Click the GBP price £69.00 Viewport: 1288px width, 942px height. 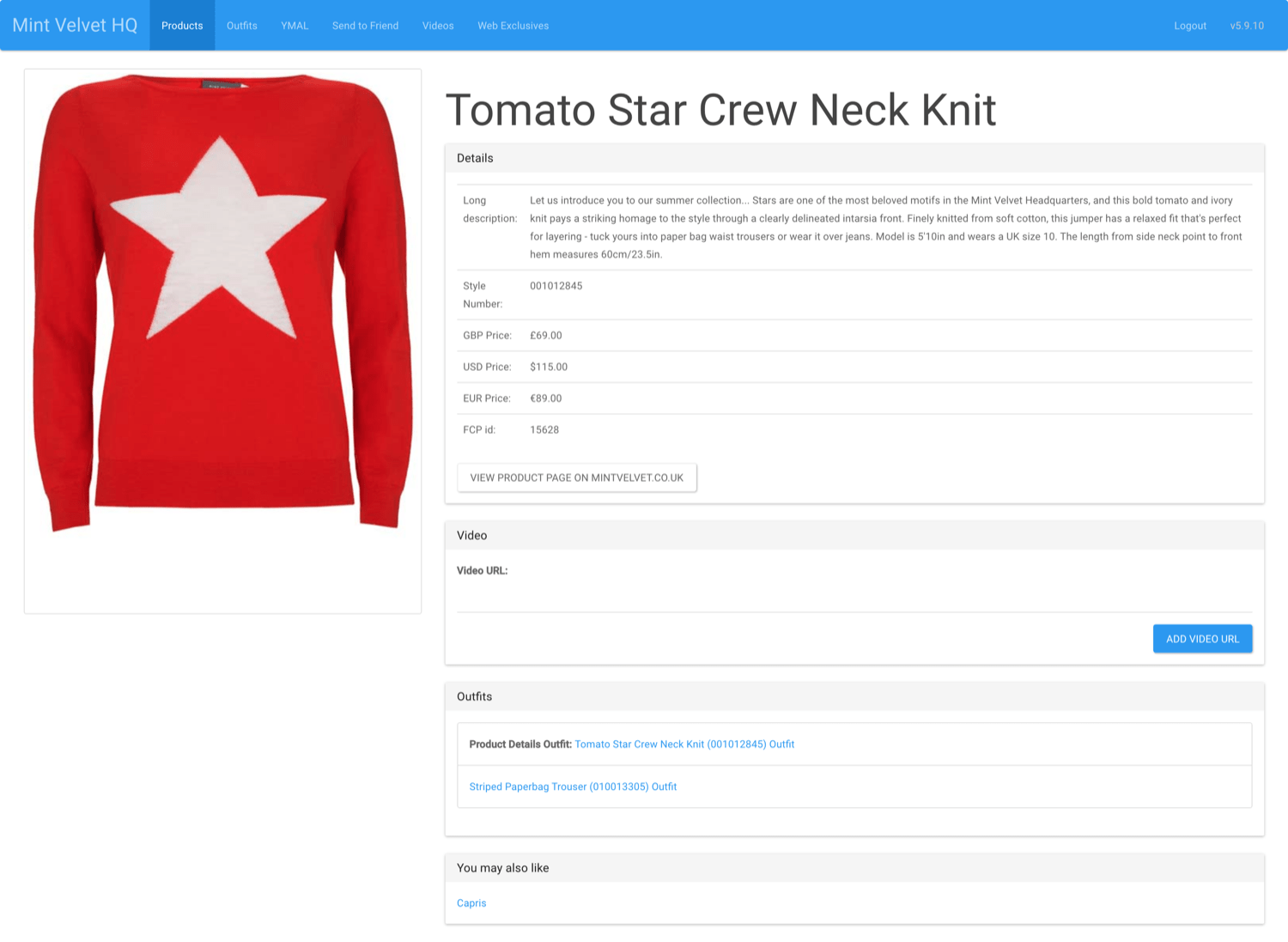[x=546, y=336]
